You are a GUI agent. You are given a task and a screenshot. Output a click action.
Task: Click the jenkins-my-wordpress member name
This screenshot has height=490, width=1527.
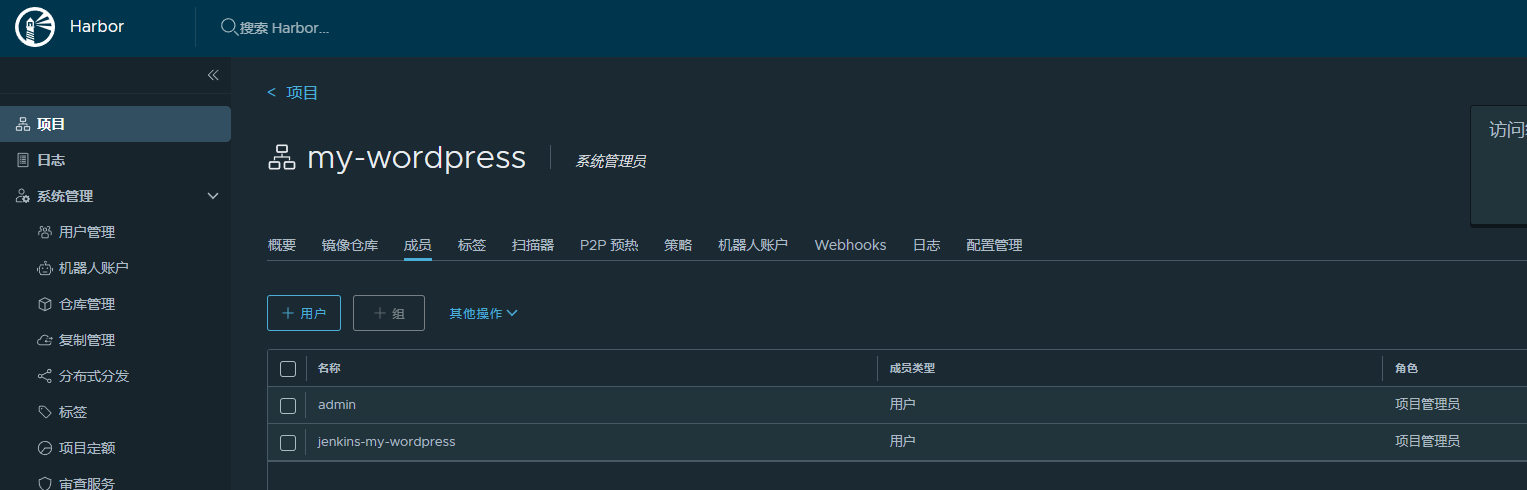pyautogui.click(x=386, y=441)
